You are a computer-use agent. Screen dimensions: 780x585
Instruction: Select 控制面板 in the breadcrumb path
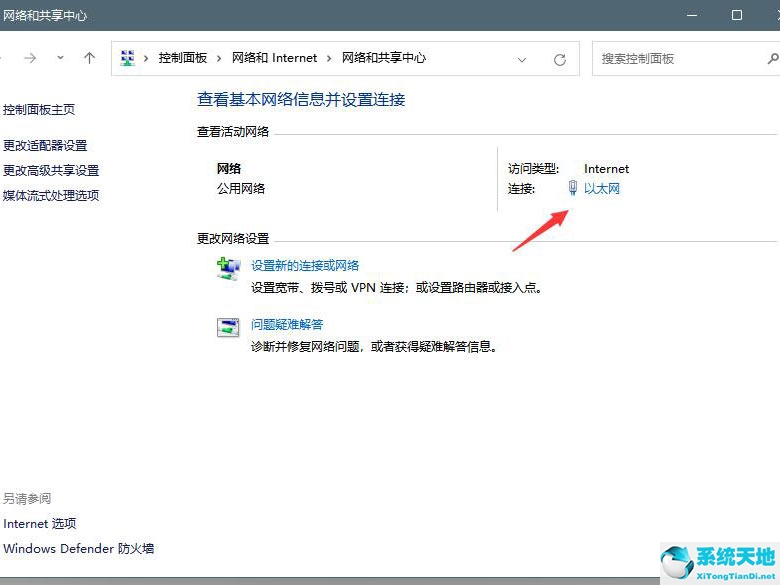183,58
